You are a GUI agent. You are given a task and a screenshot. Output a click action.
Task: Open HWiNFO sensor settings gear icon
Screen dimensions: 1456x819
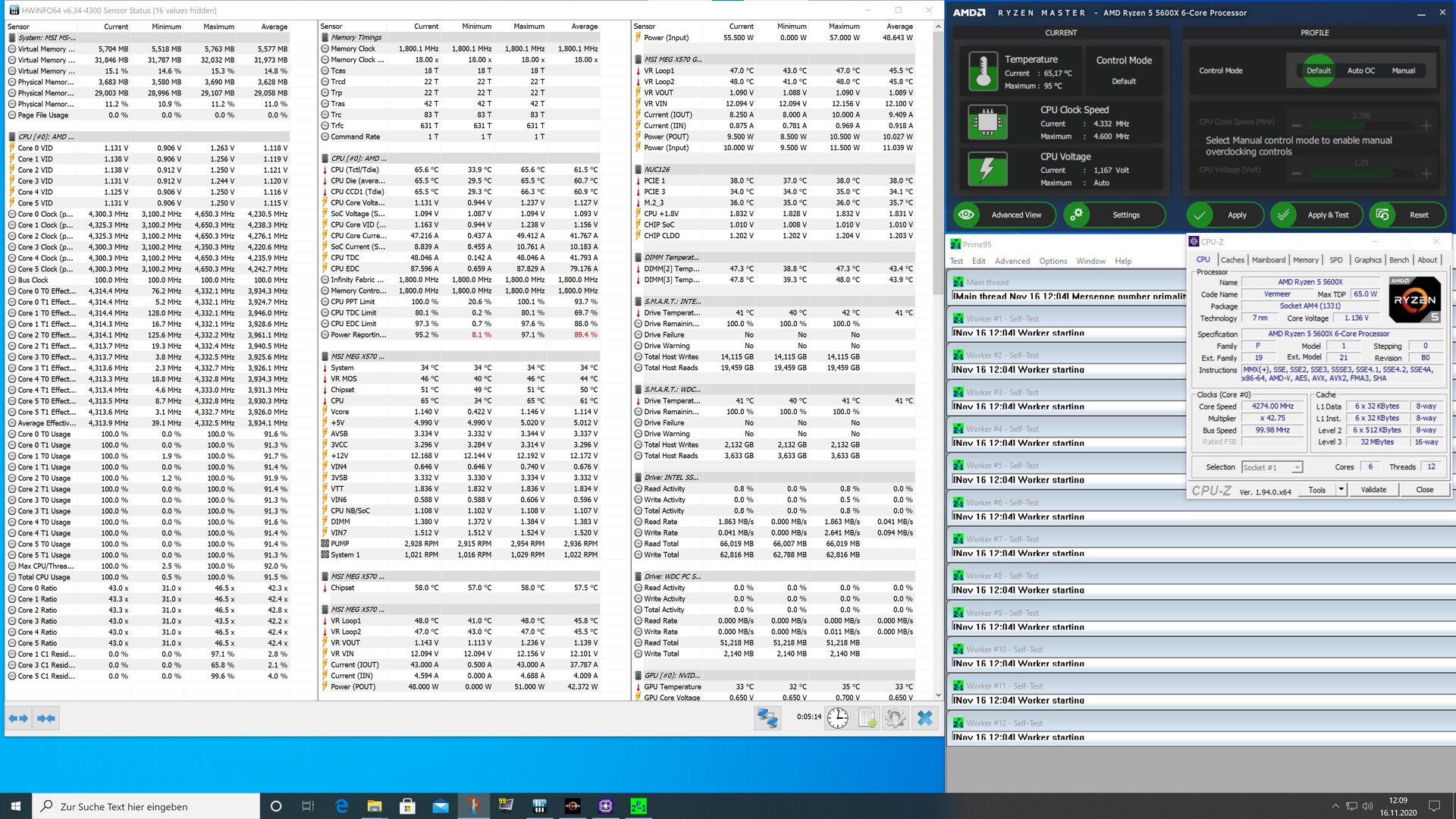pos(896,718)
